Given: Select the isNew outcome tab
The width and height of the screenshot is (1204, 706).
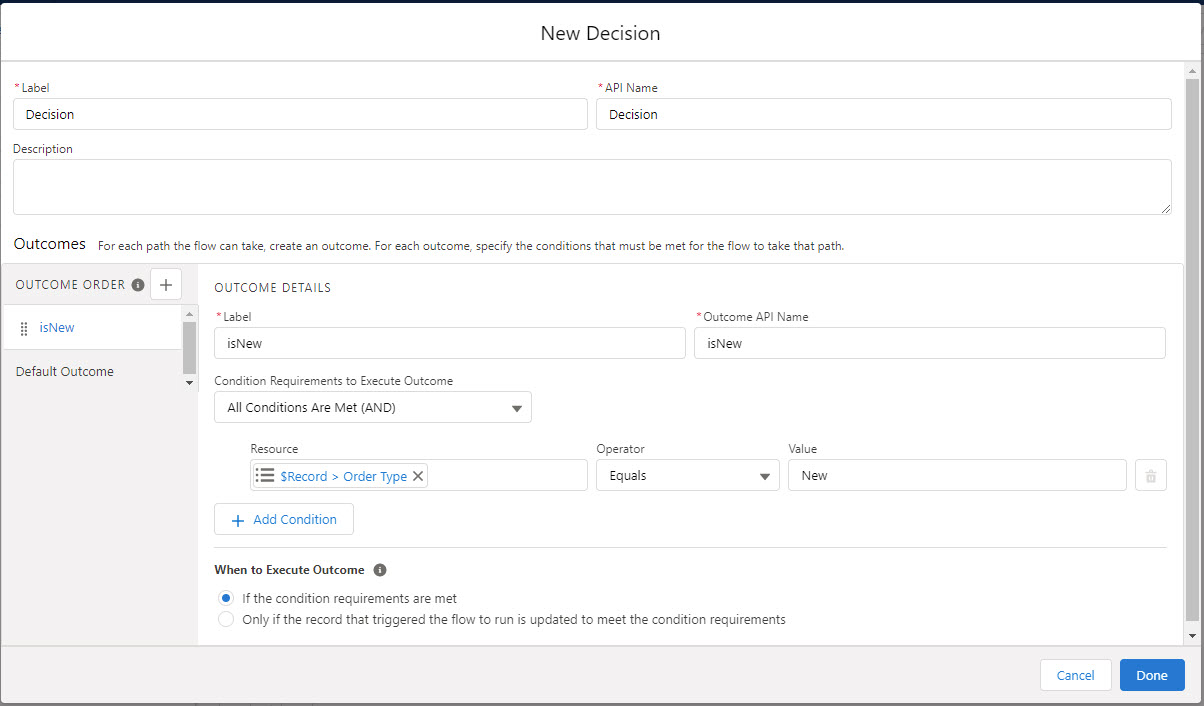Looking at the screenshot, I should pyautogui.click(x=57, y=328).
